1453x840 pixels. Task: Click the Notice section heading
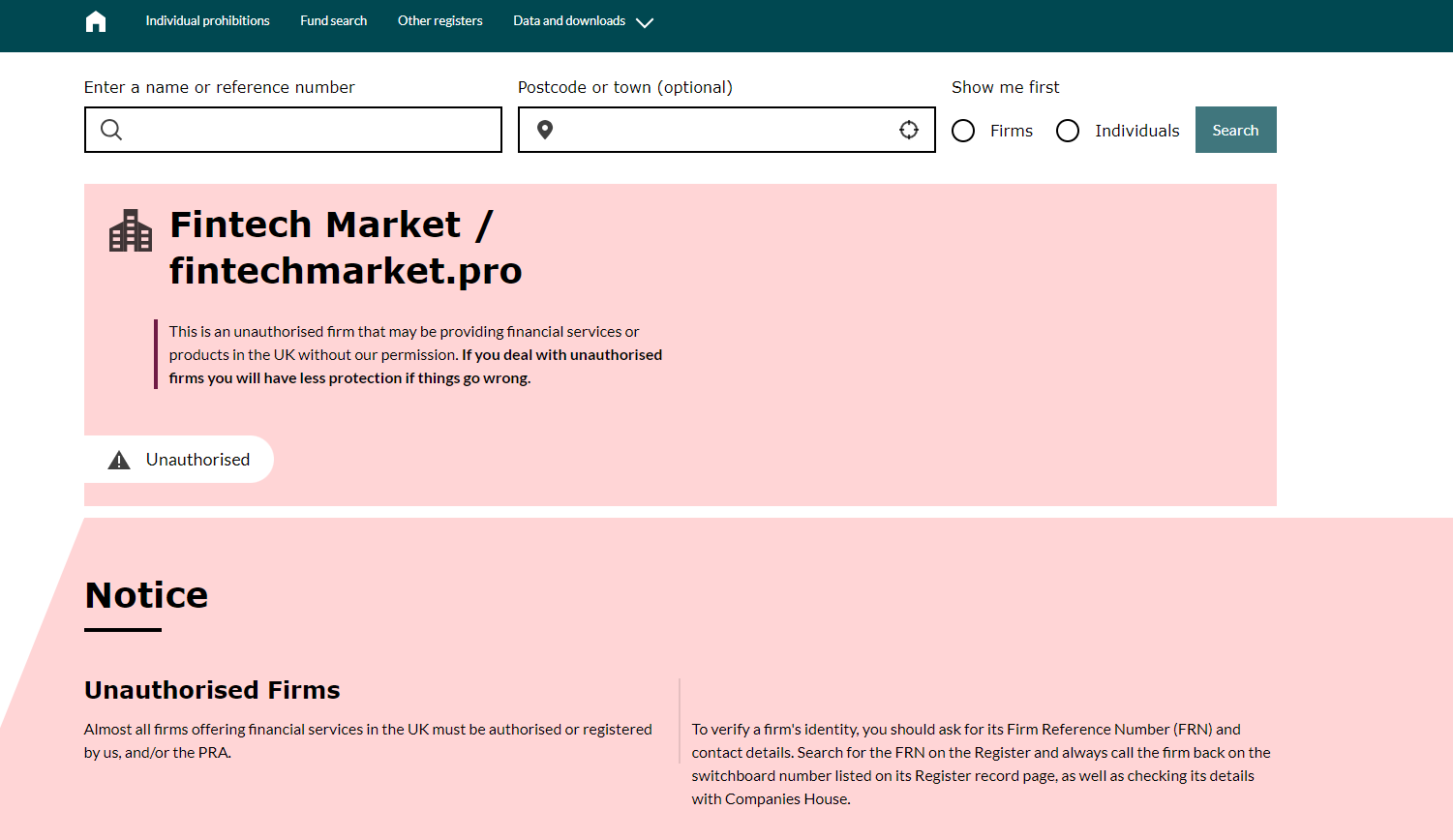146,595
